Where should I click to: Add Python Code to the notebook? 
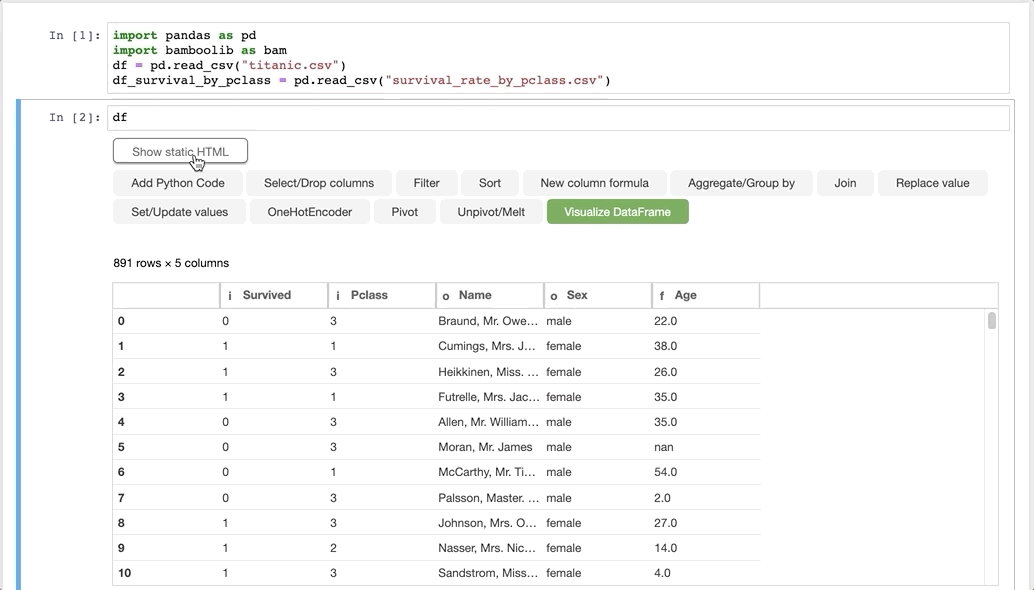(x=178, y=183)
